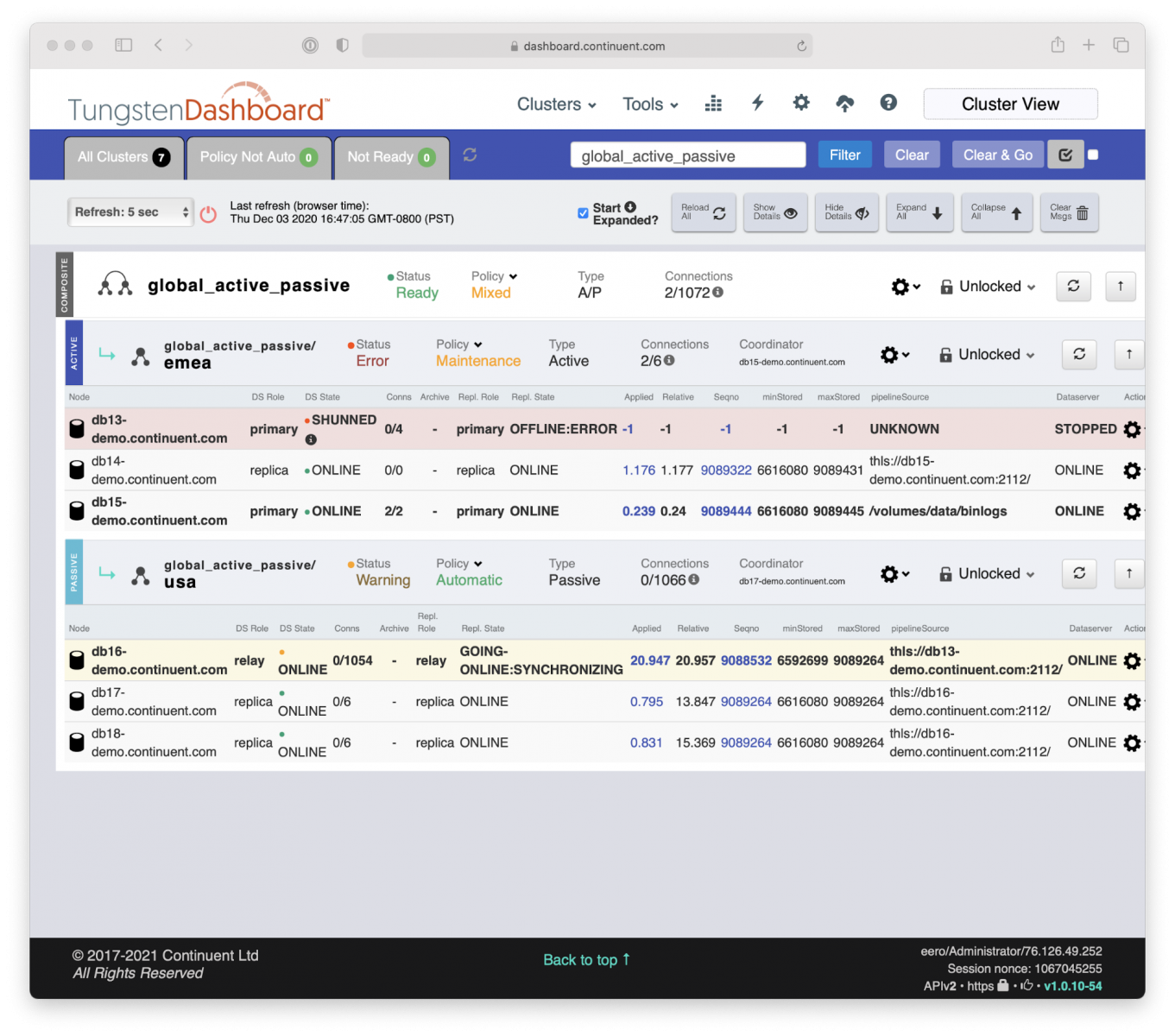Screen dimensions: 1175x1036
Task: Open the Unlocked dropdown for global_active_passive composite
Action: [x=988, y=287]
